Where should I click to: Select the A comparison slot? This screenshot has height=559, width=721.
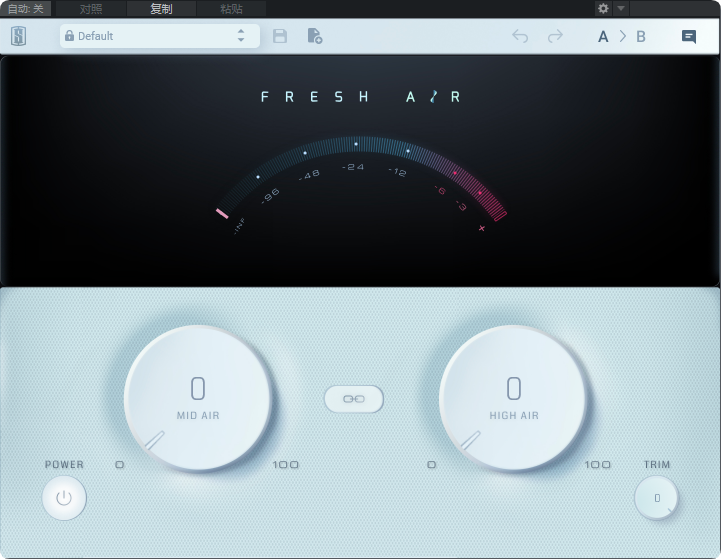(x=603, y=36)
